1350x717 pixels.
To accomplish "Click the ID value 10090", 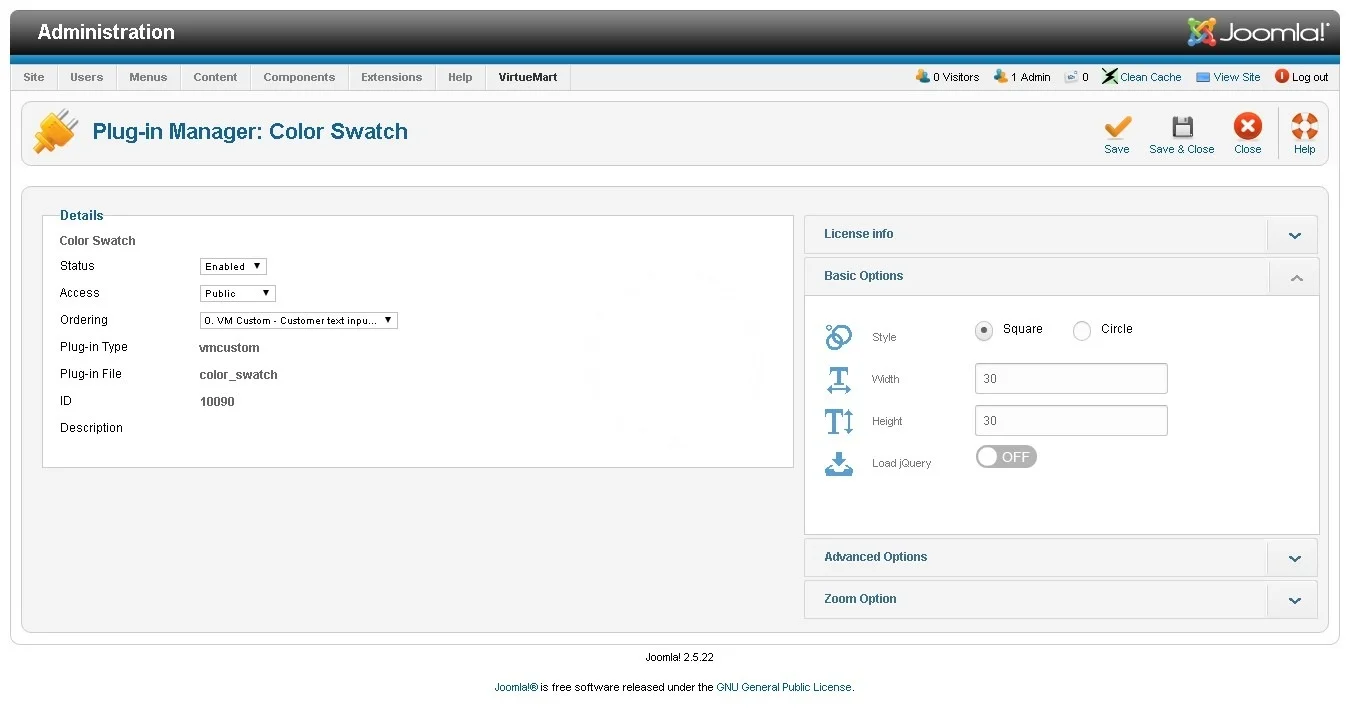I will tap(217, 402).
